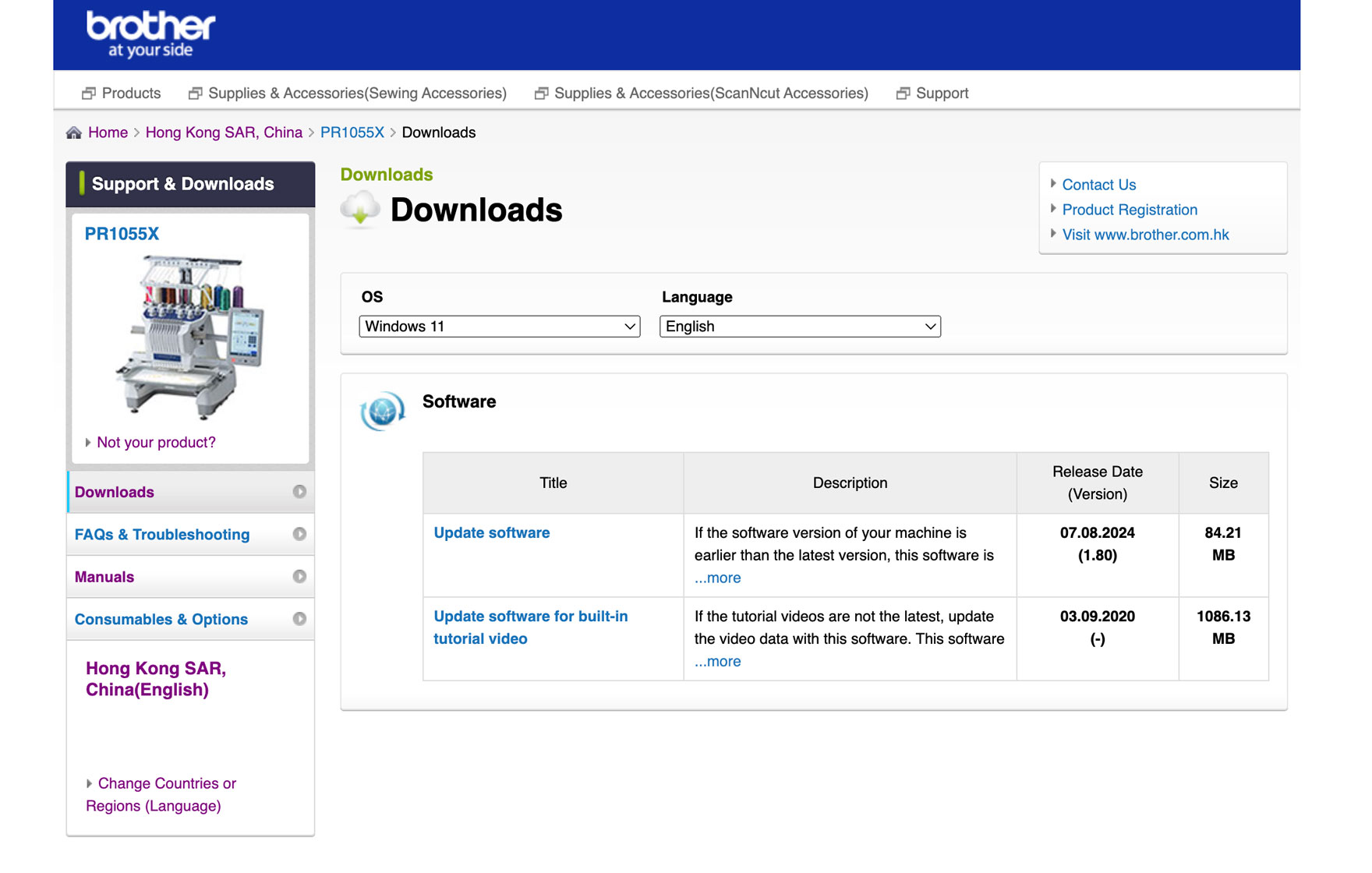This screenshot has width=1372, height=873.
Task: Open Update software for built-in tutorial video
Action: point(530,627)
